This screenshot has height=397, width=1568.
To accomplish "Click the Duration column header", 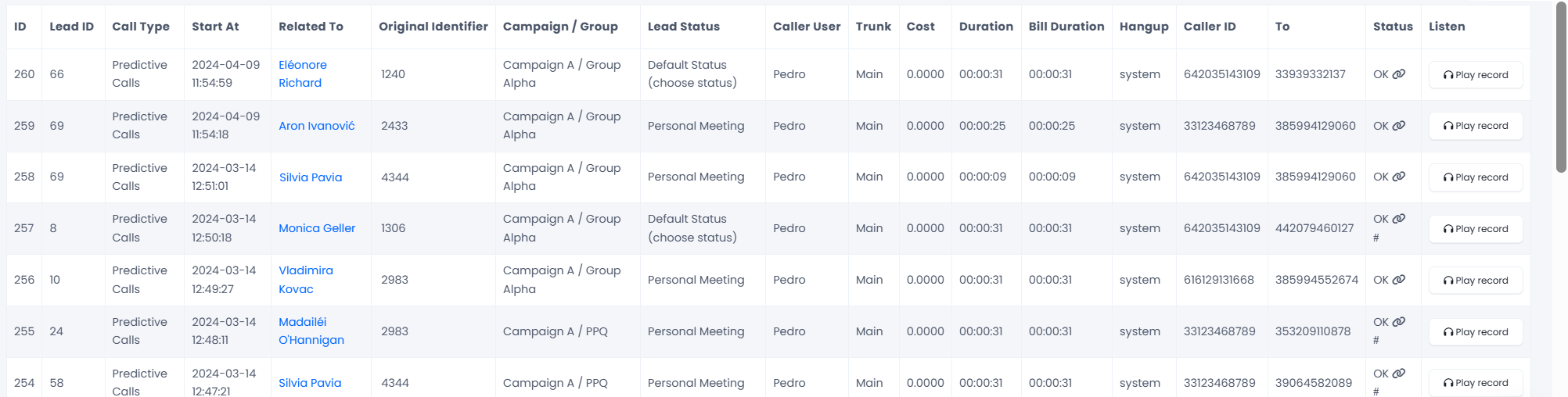I will [x=986, y=27].
